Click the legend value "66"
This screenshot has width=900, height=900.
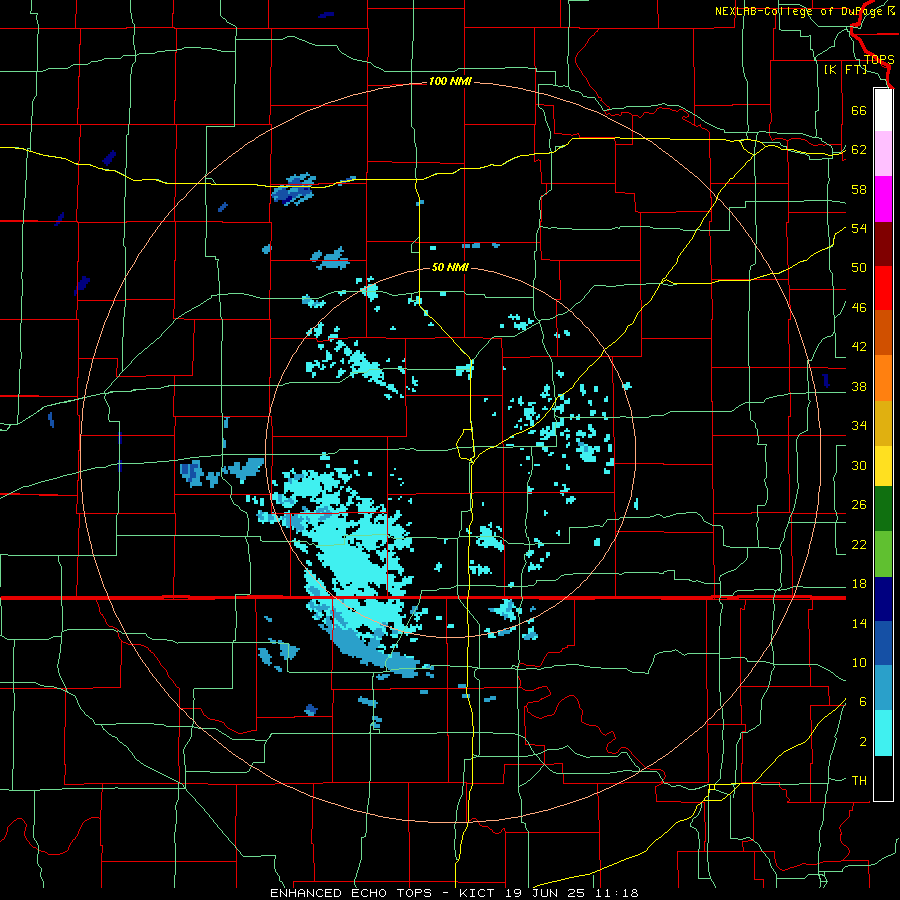[x=859, y=110]
